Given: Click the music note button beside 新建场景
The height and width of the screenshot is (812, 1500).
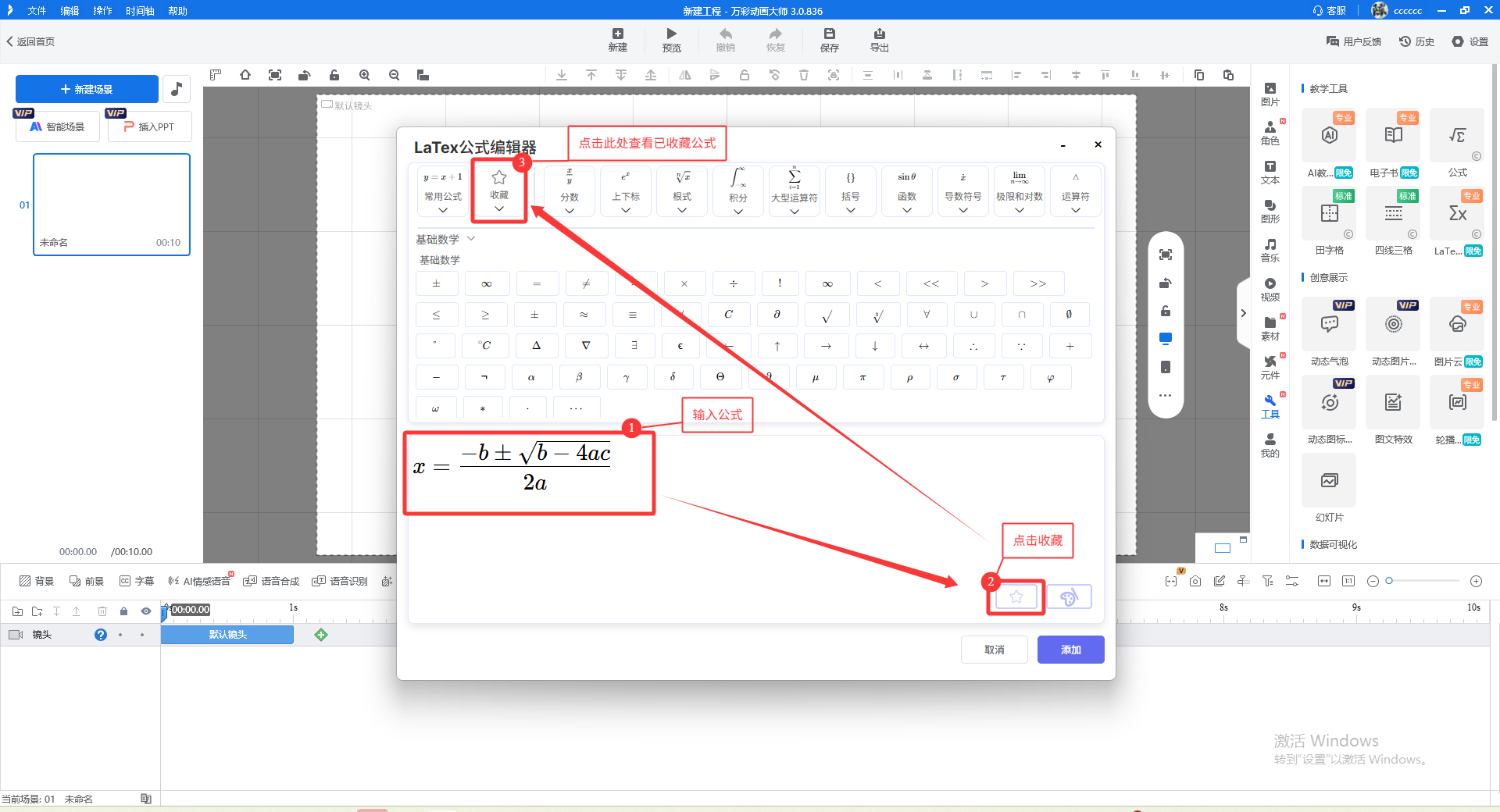Looking at the screenshot, I should pos(177,89).
